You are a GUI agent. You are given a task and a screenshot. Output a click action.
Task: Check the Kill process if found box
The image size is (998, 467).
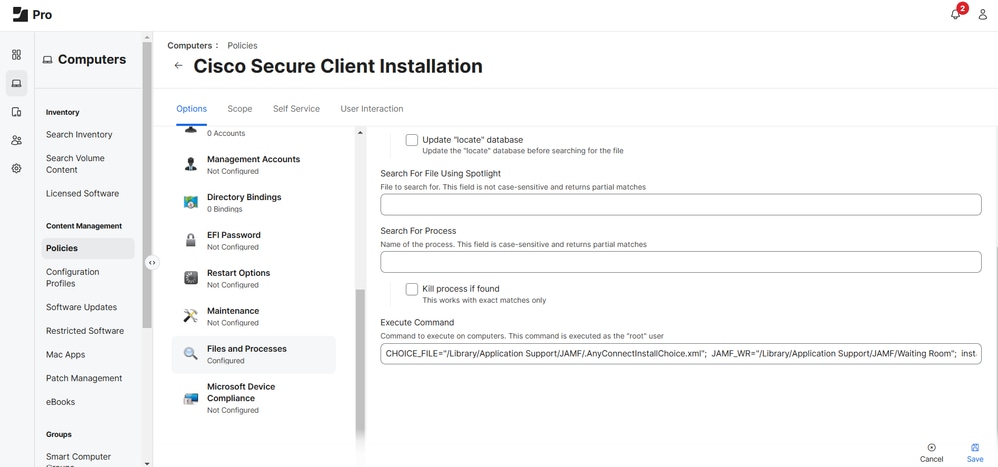coord(411,289)
